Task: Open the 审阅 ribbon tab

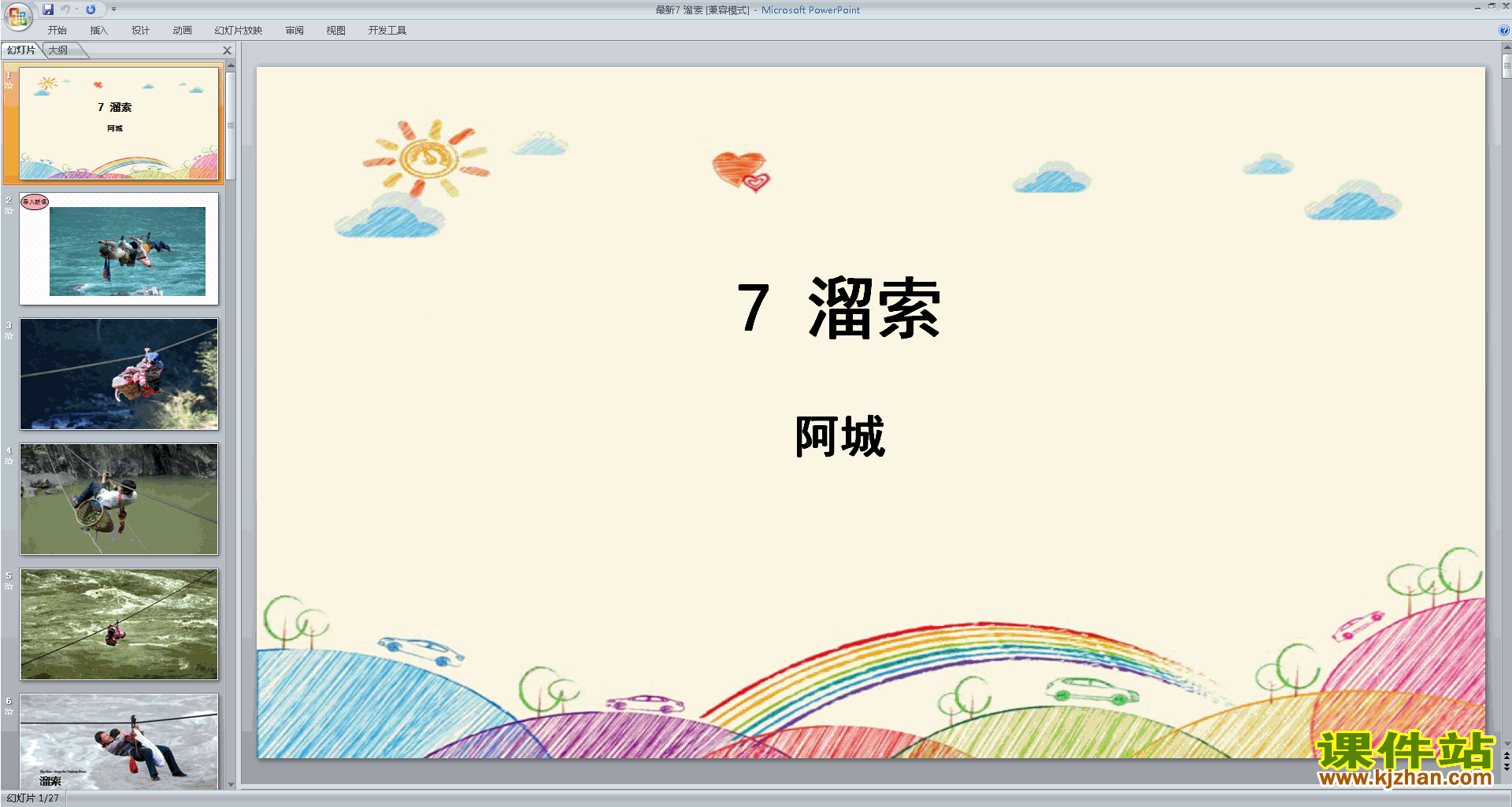Action: click(295, 31)
